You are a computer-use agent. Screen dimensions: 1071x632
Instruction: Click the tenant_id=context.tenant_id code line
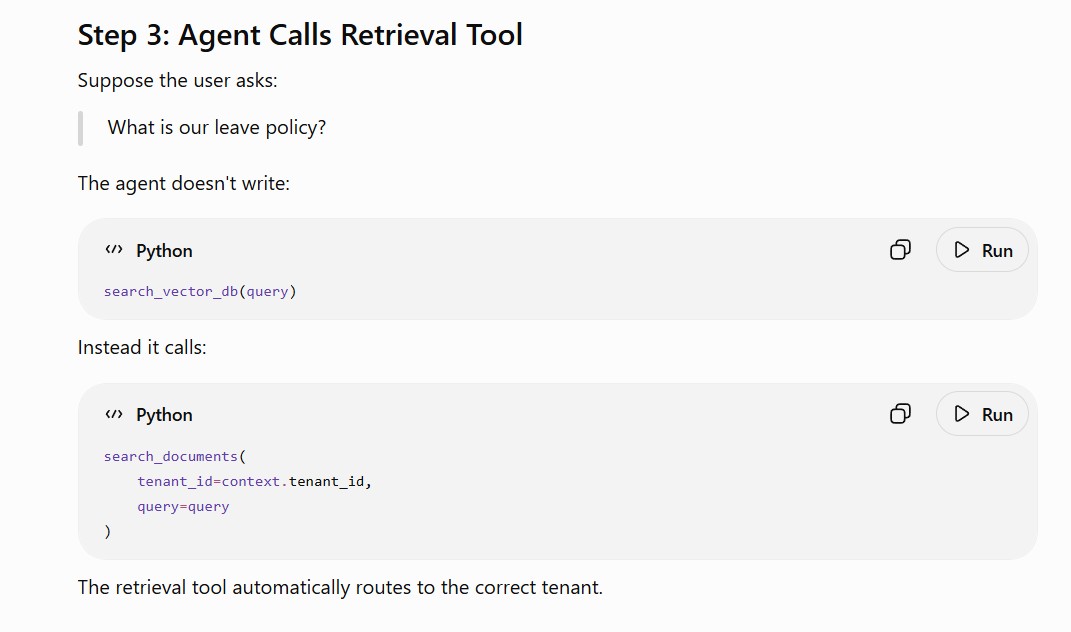tap(254, 482)
